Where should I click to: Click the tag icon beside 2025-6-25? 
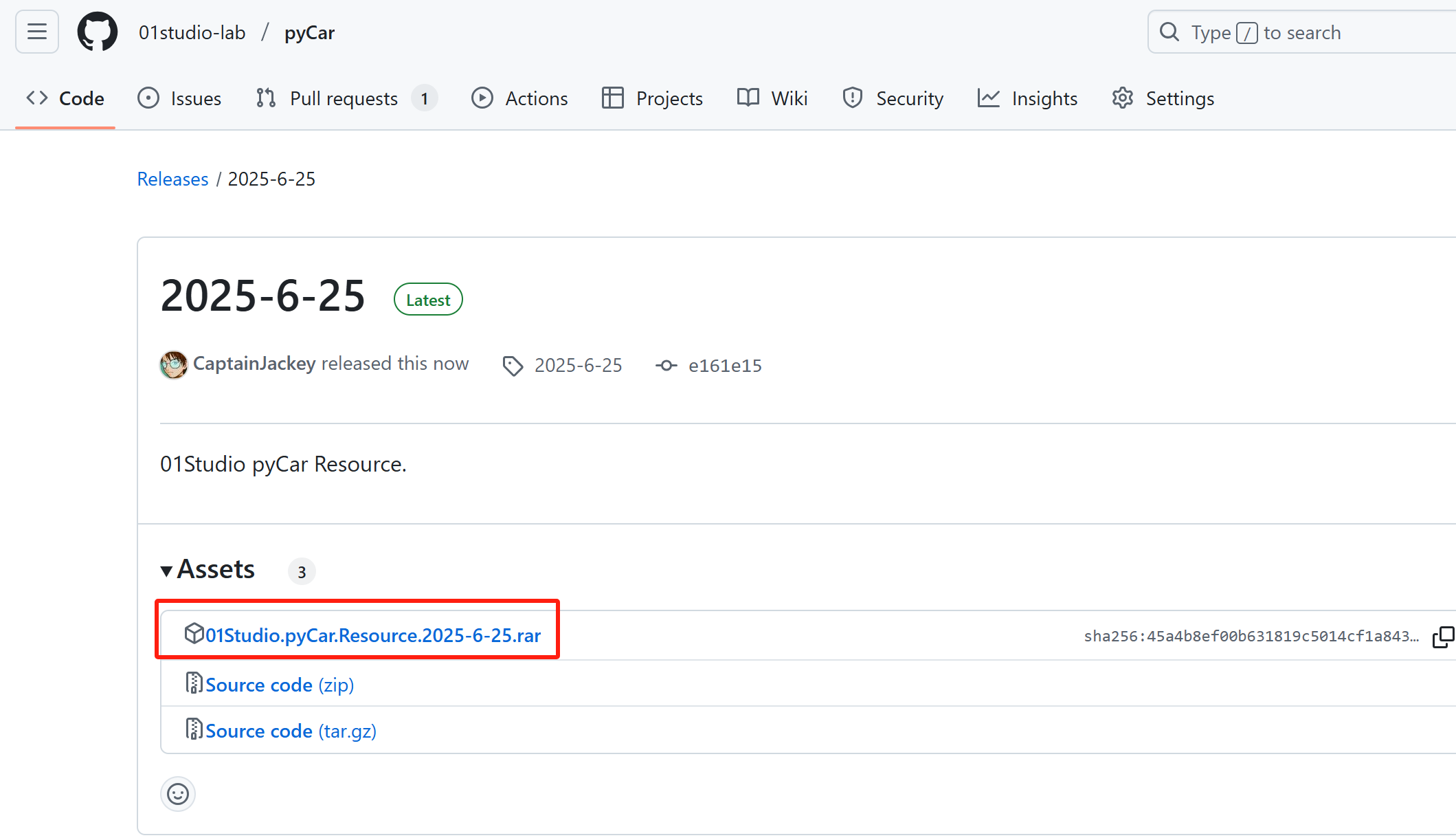513,366
